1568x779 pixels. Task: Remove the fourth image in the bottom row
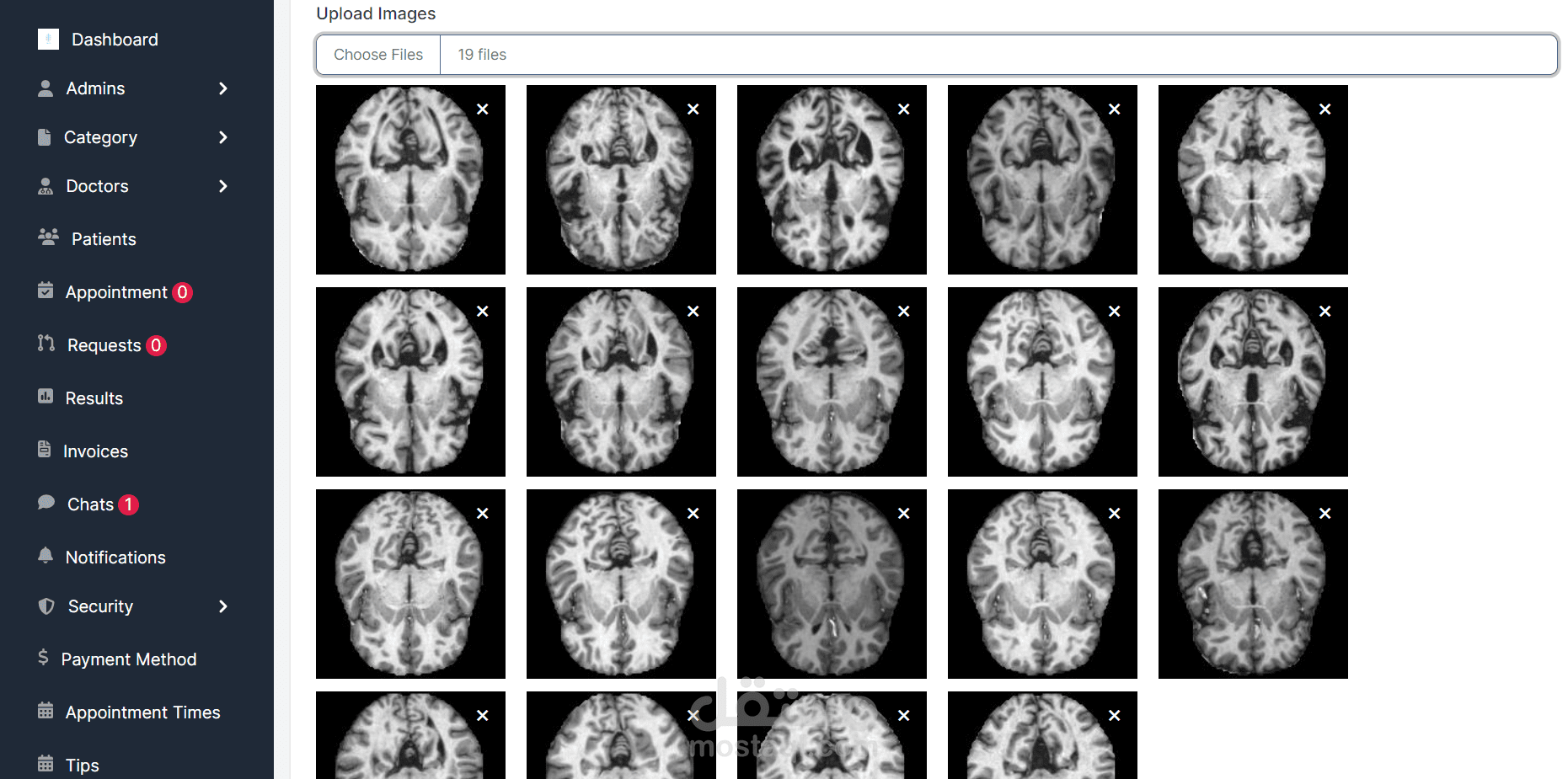coord(1115,716)
